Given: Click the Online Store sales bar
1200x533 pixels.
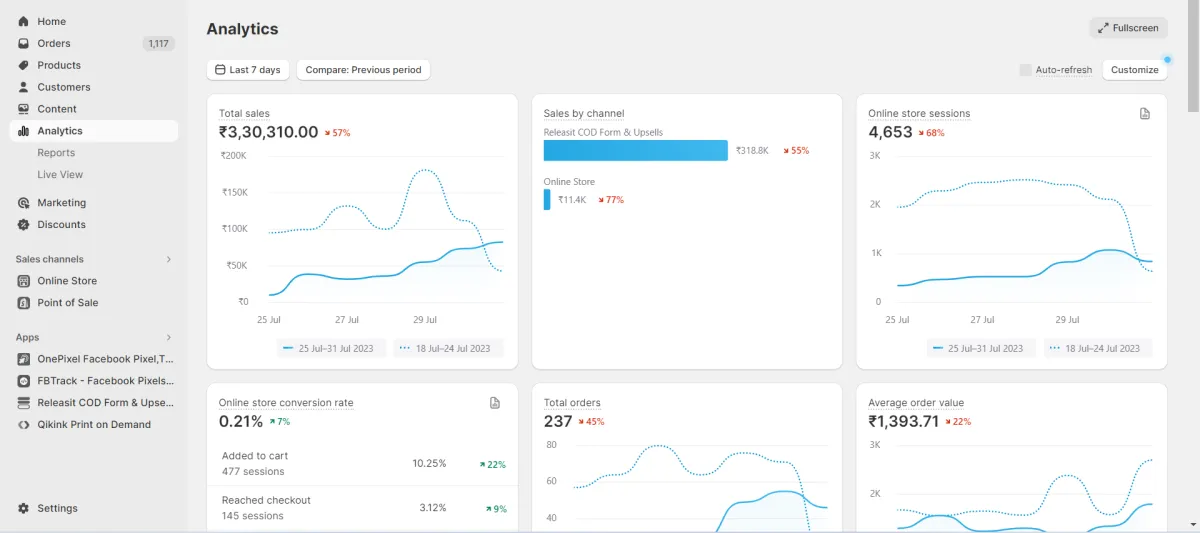Looking at the screenshot, I should [x=547, y=199].
